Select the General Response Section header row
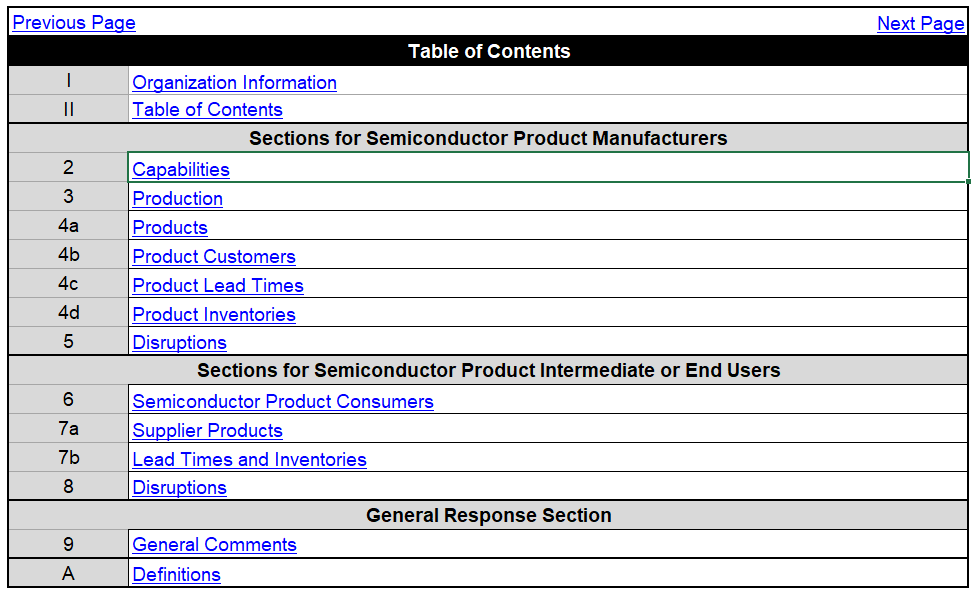 (488, 515)
